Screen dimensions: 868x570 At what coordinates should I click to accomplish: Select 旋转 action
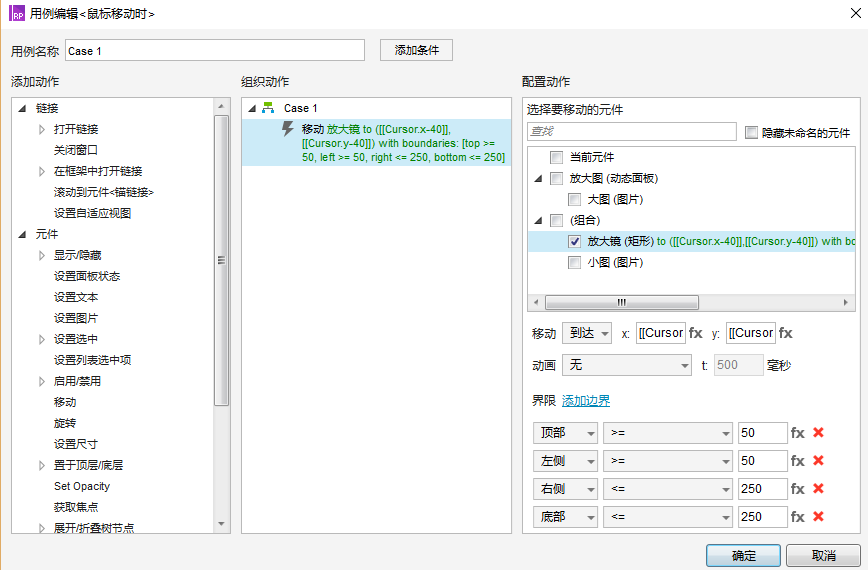pyautogui.click(x=65, y=423)
